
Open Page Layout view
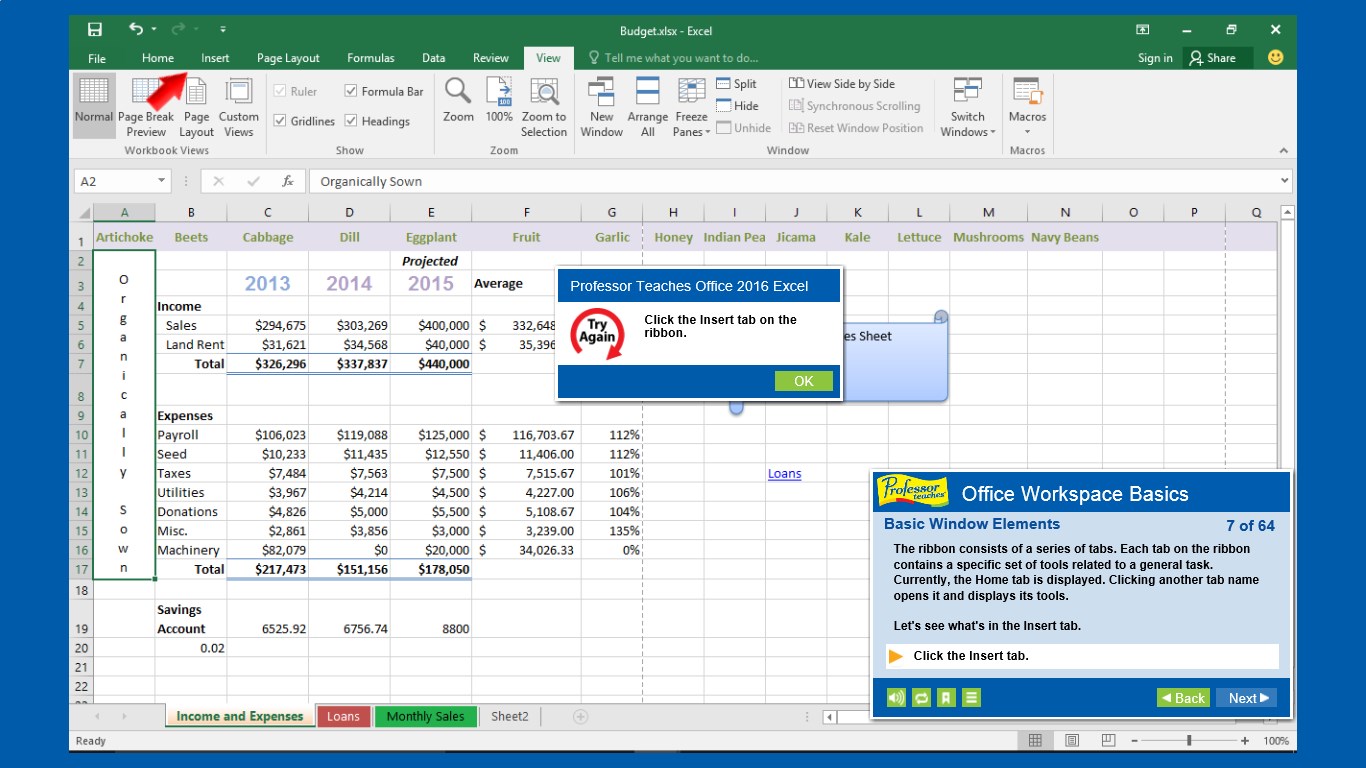coord(196,108)
